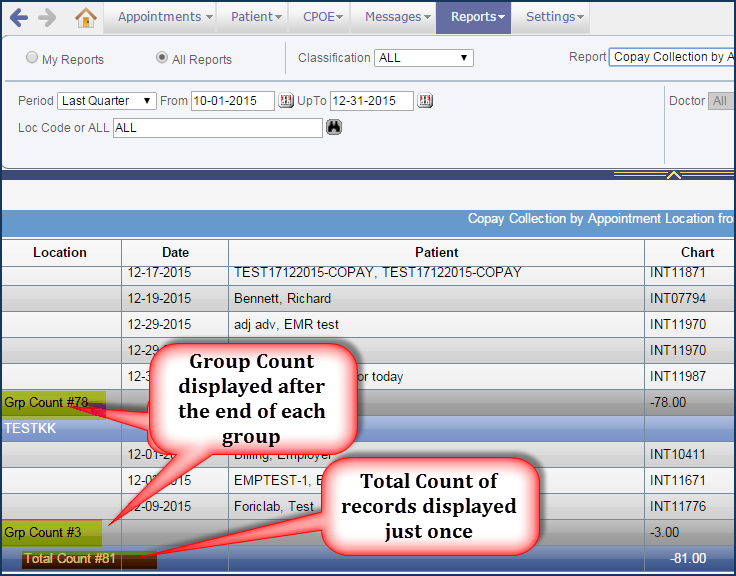The height and width of the screenshot is (576, 736).
Task: Click chart number INT11871
Action: 678,273
